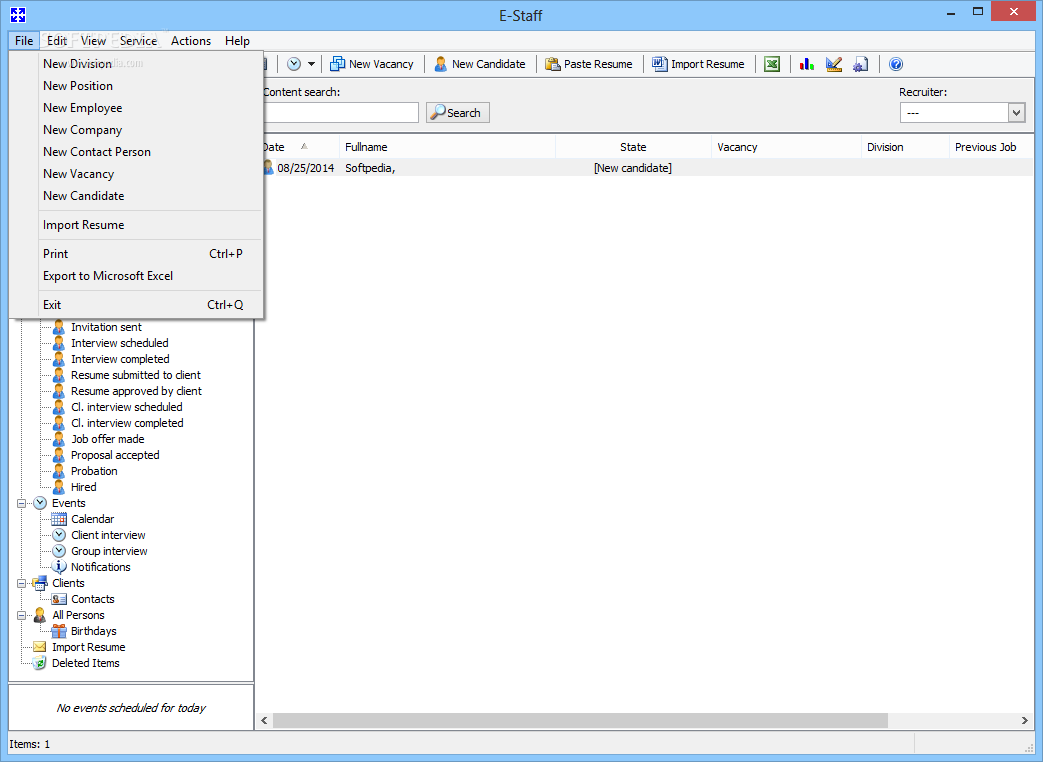Choose New Candidate in File menu
The height and width of the screenshot is (762, 1043).
136,195
